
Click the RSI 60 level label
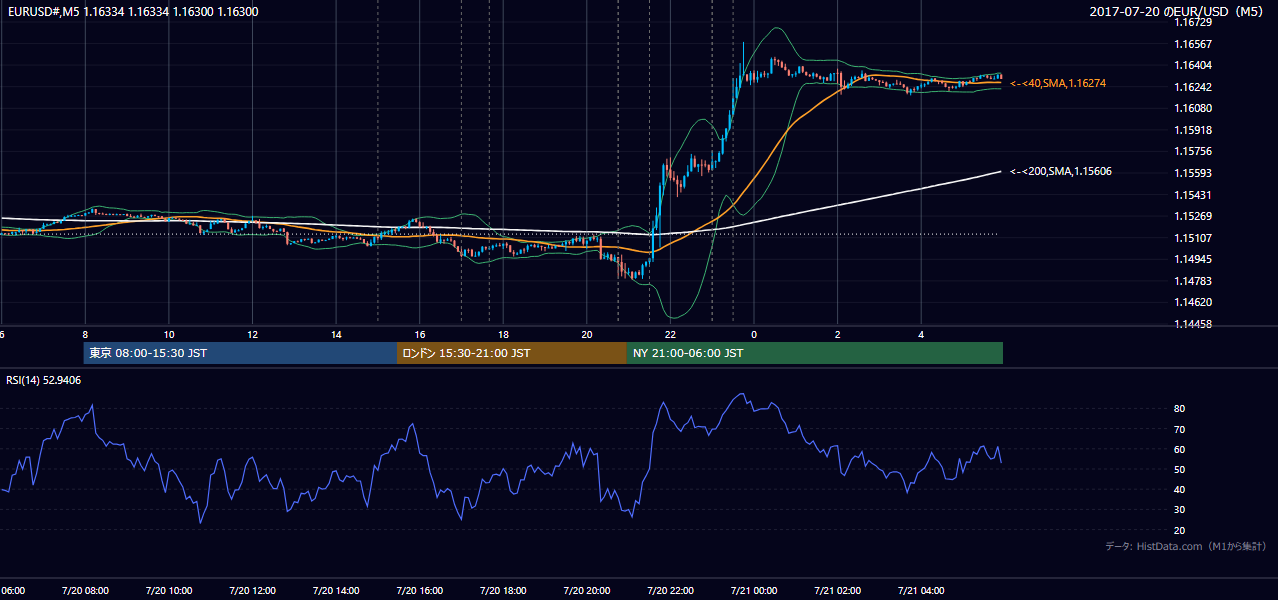point(1180,449)
